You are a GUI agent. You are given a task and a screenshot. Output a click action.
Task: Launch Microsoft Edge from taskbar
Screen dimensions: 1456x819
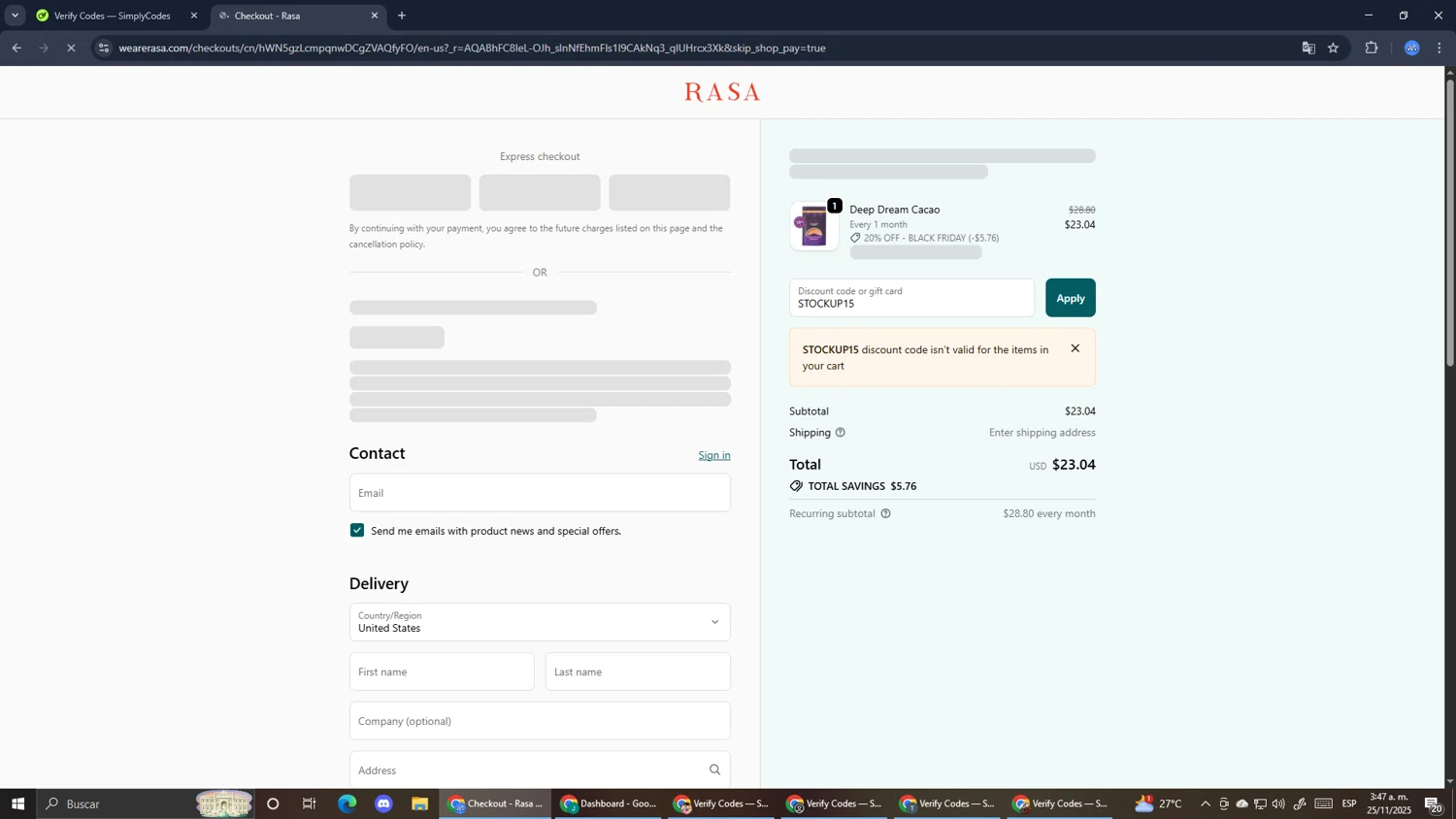tap(347, 803)
